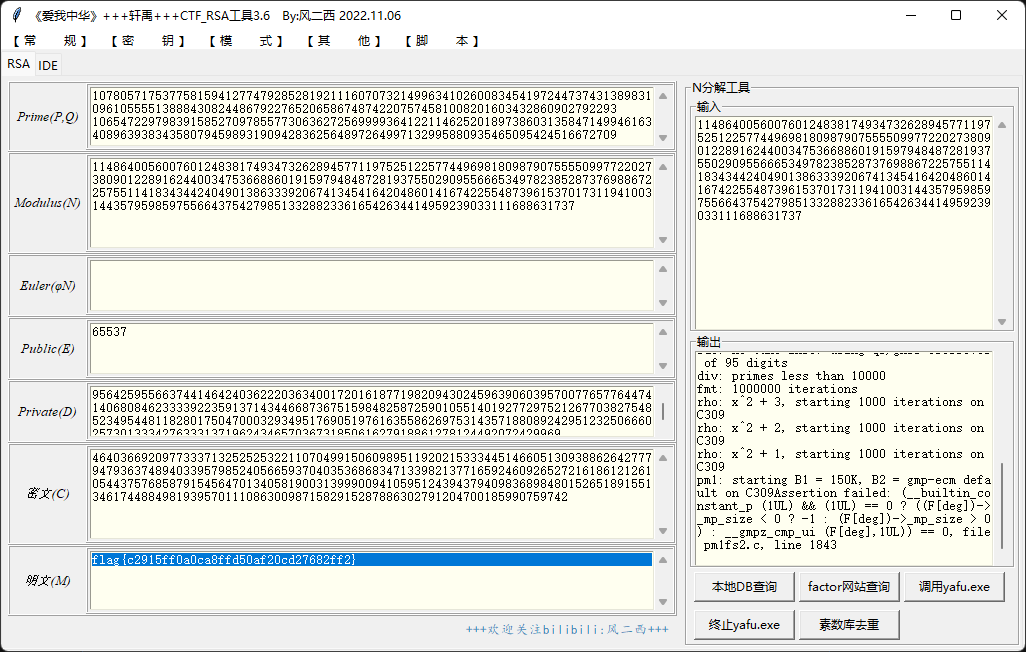
Task: Click 密文(C) field scroll-up arrow
Action: pyautogui.click(x=663, y=458)
